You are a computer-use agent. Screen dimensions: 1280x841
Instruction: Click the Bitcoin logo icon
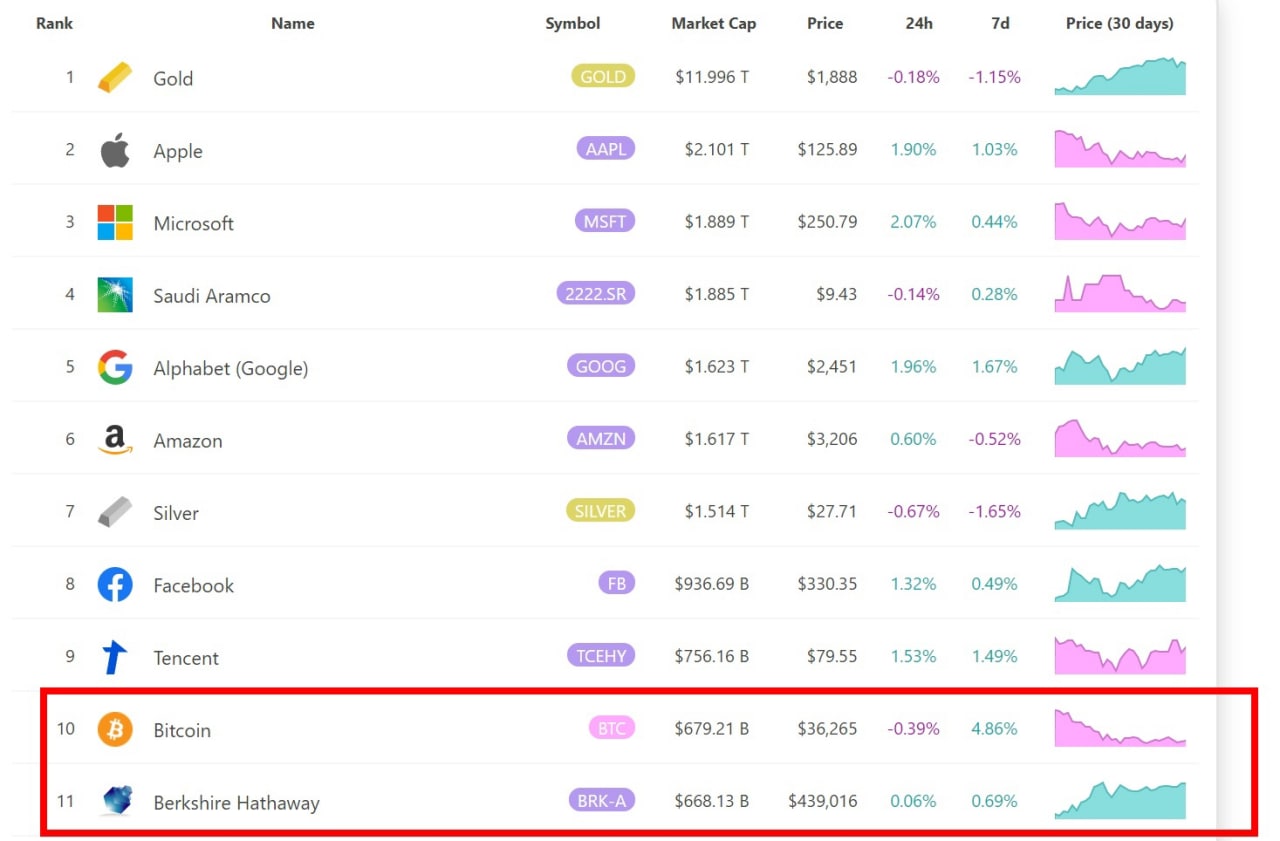click(x=115, y=729)
